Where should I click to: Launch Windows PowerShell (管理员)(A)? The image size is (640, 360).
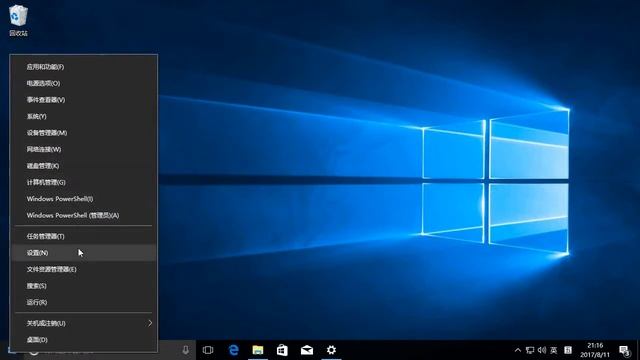pos(83,215)
